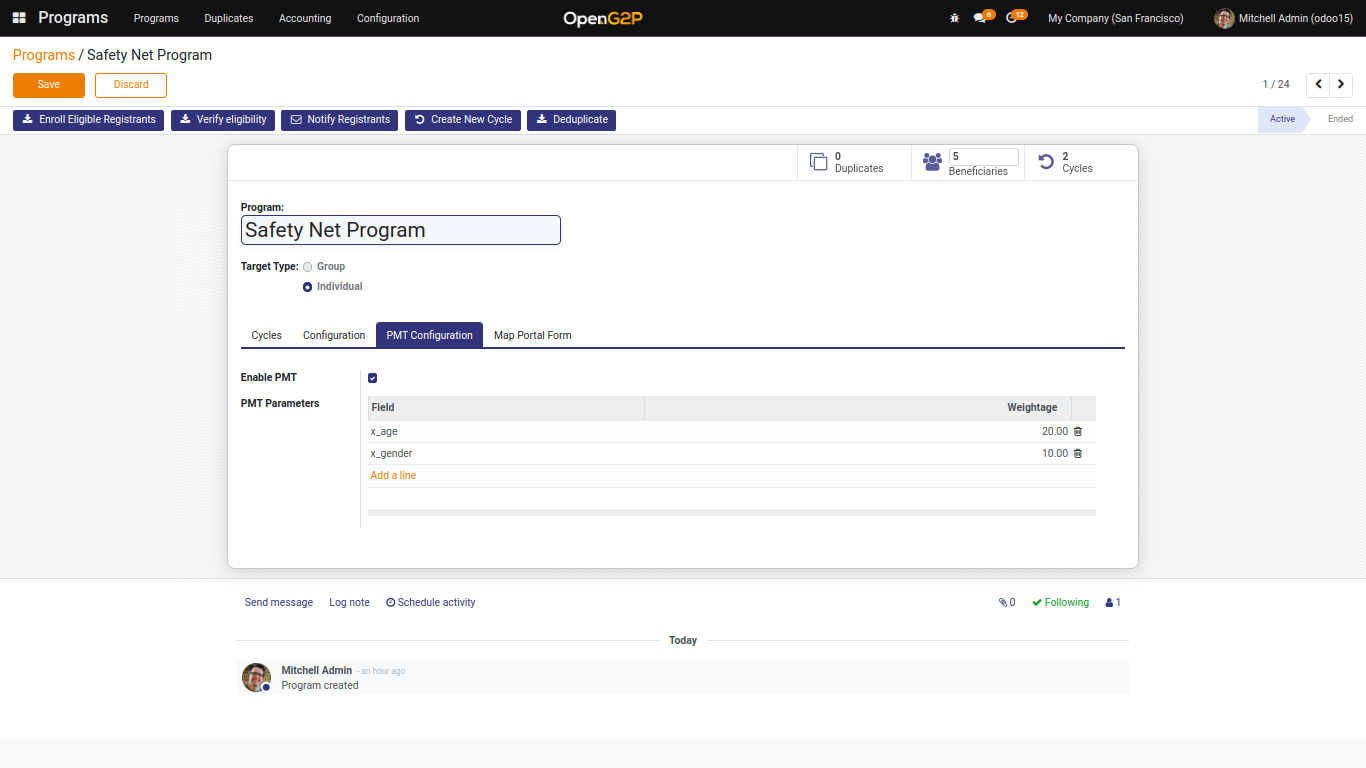Open the My Company switcher

tap(1115, 18)
